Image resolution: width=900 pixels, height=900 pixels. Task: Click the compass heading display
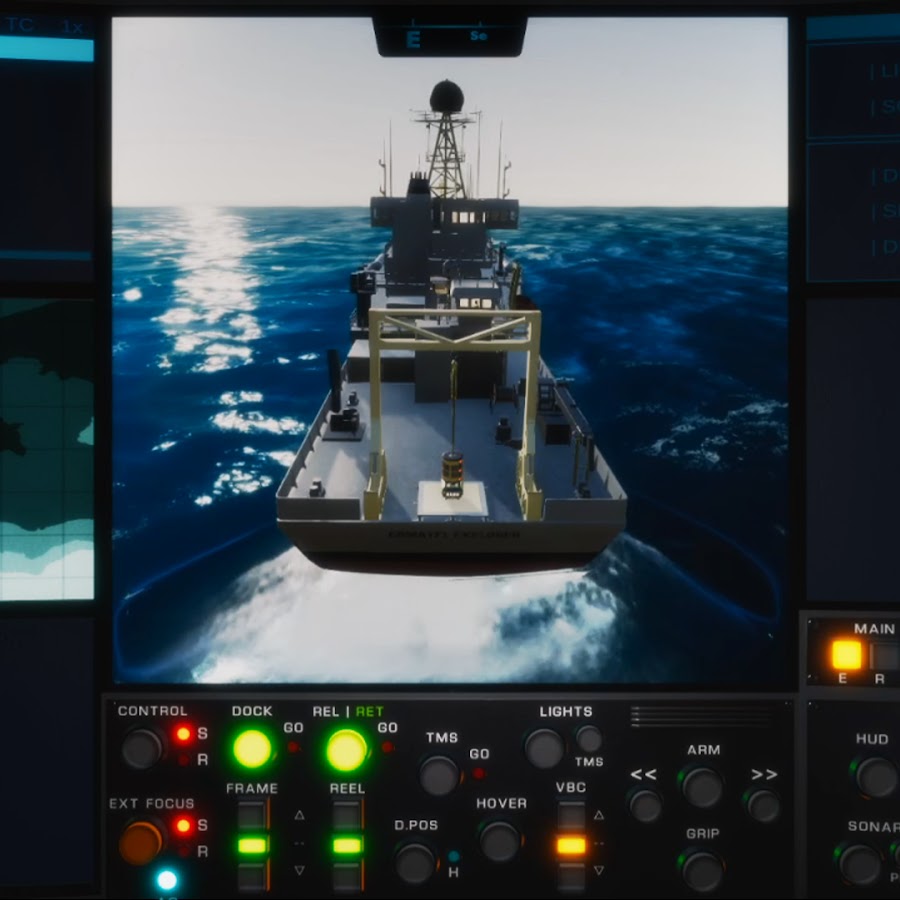coord(449,36)
